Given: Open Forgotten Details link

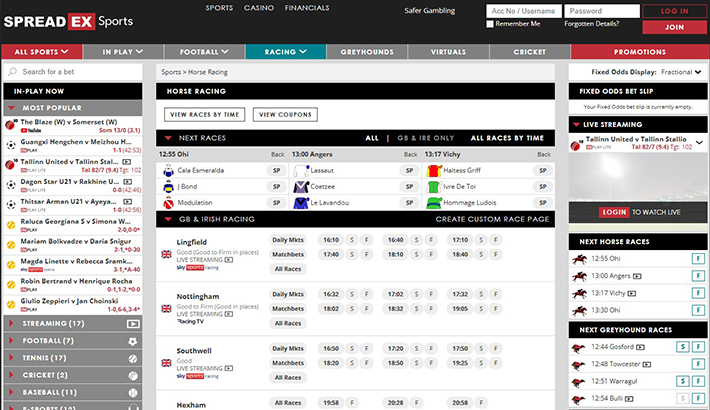Looking at the screenshot, I should [591, 24].
